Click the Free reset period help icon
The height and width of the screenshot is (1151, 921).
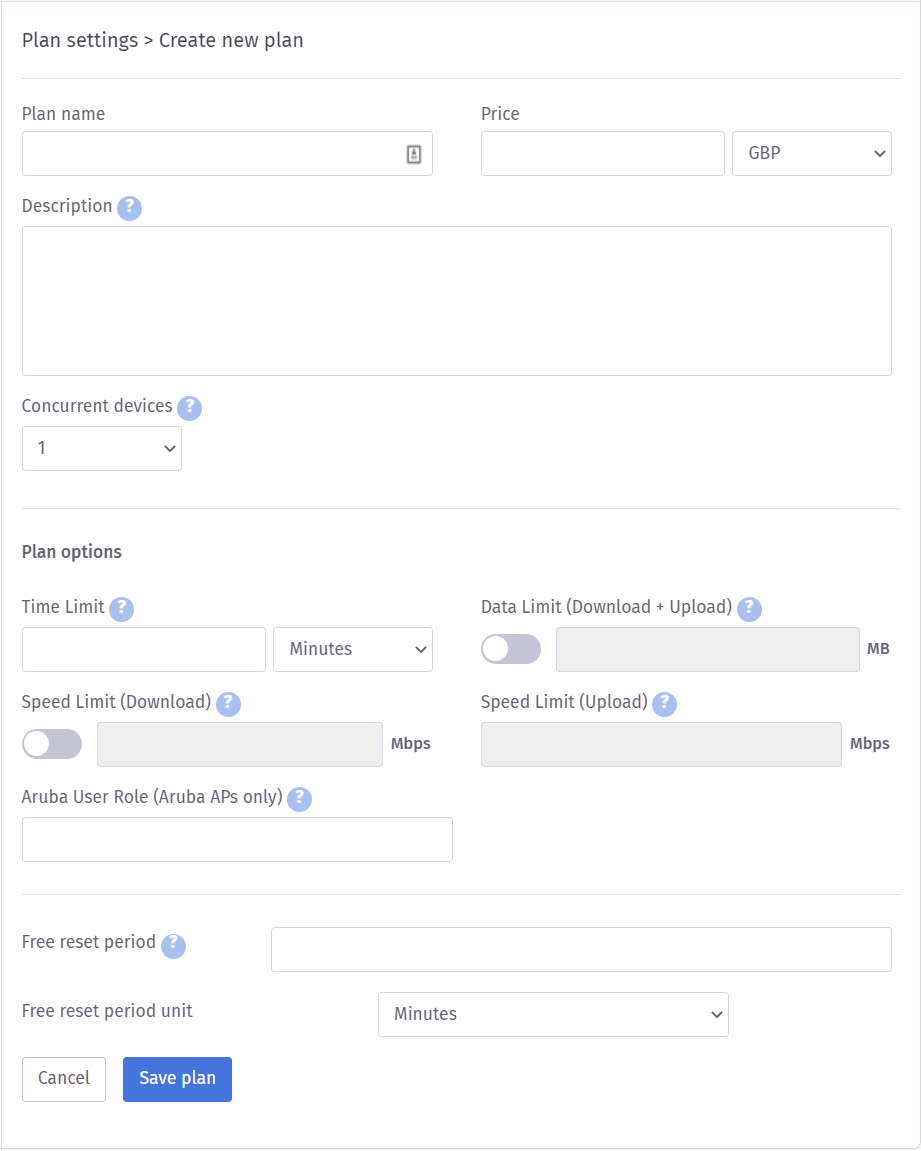(x=173, y=945)
